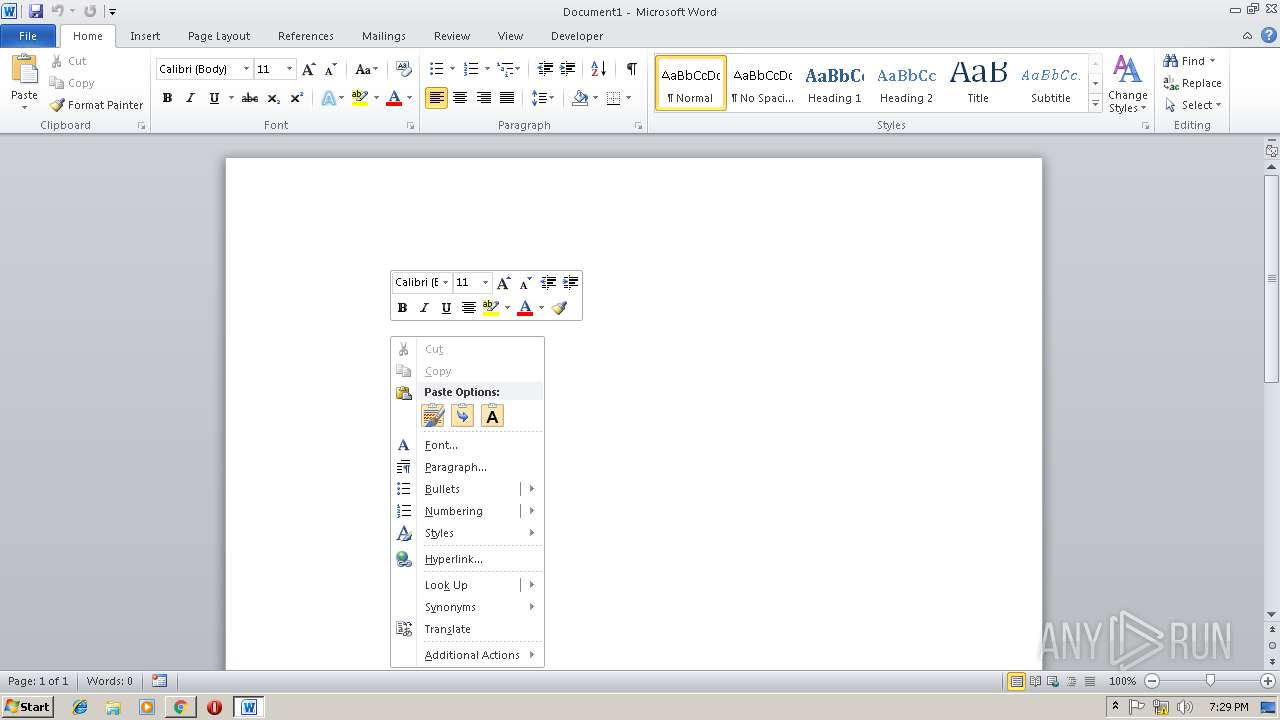This screenshot has height=720, width=1280.
Task: Switch to the References tab
Action: click(306, 36)
